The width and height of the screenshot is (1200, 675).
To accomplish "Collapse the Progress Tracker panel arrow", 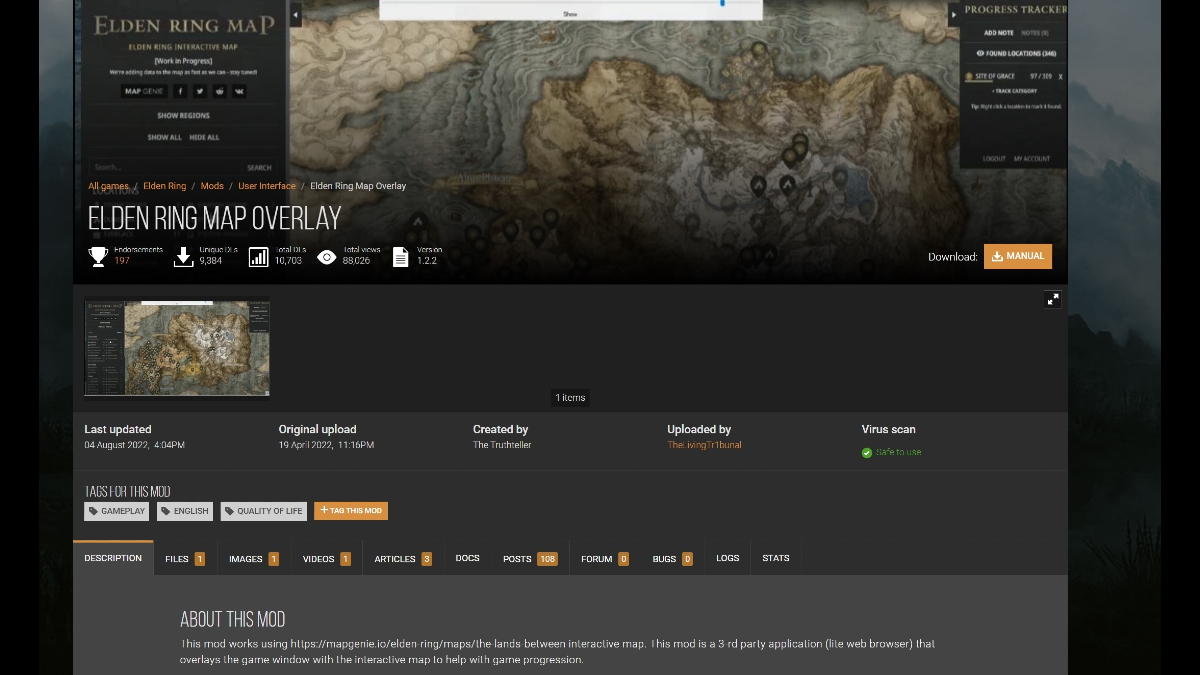I will tap(953, 14).
